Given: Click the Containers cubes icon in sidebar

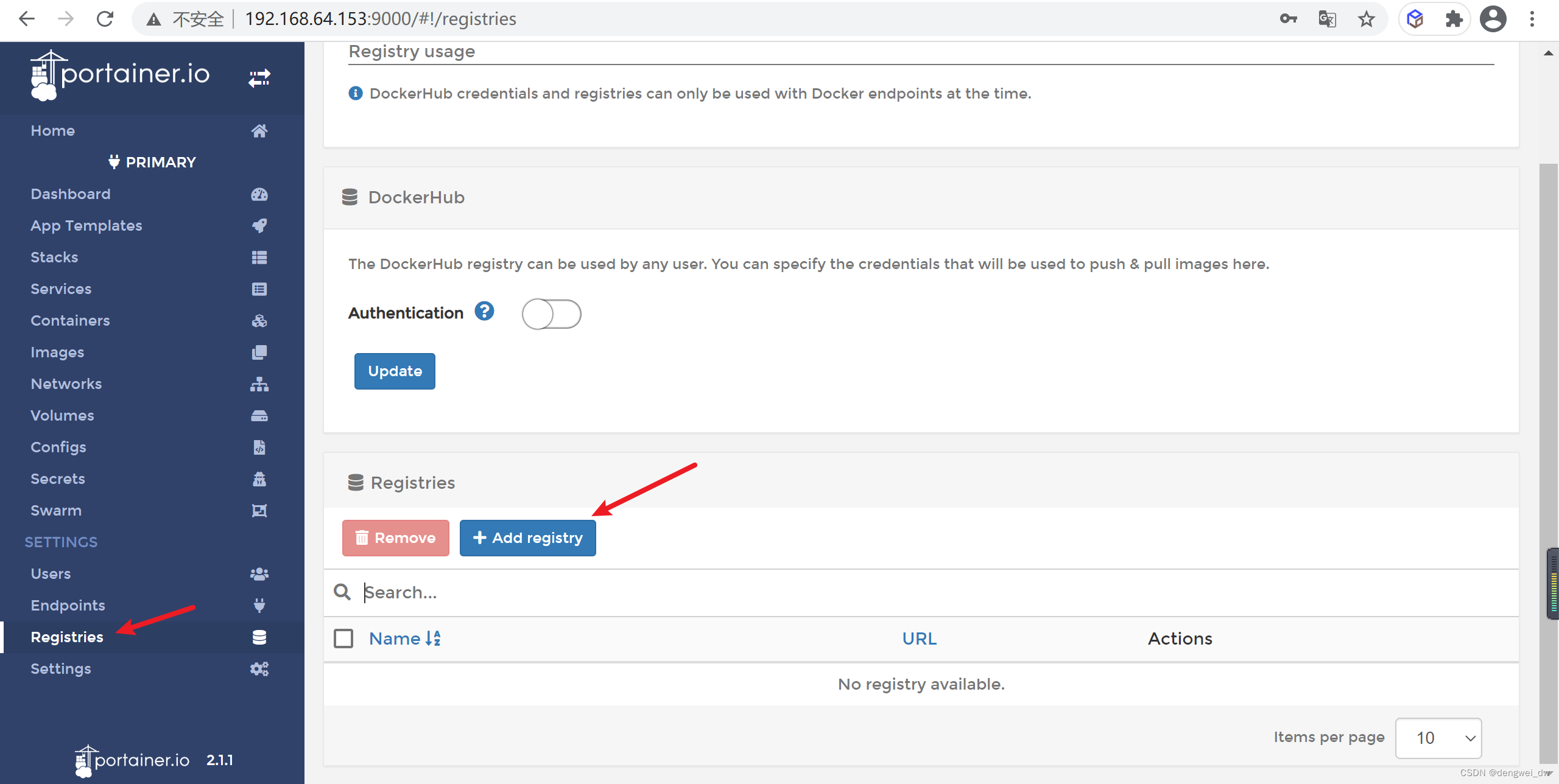Looking at the screenshot, I should pyautogui.click(x=259, y=321).
